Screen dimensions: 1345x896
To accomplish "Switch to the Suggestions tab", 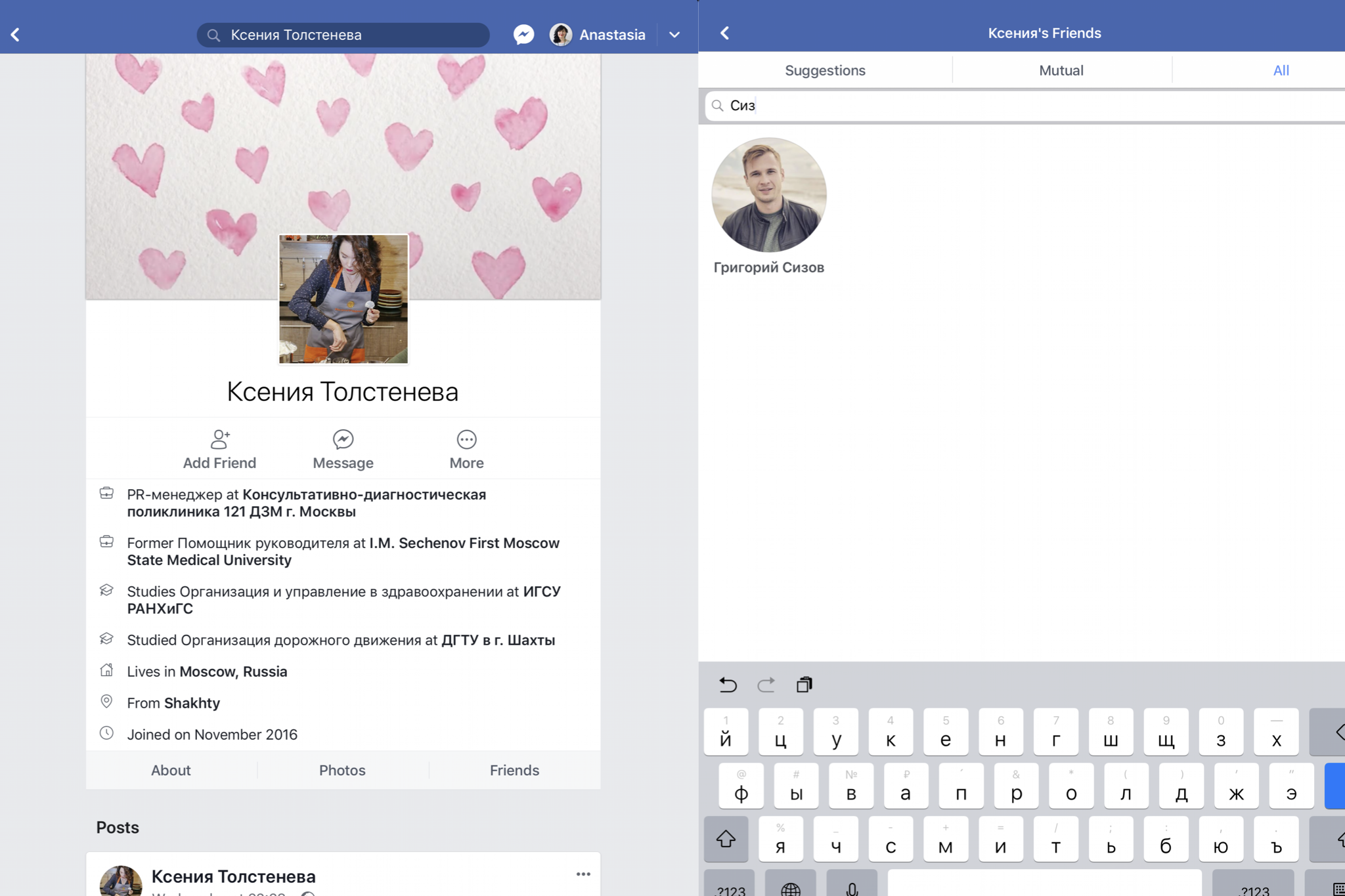I will pyautogui.click(x=825, y=70).
